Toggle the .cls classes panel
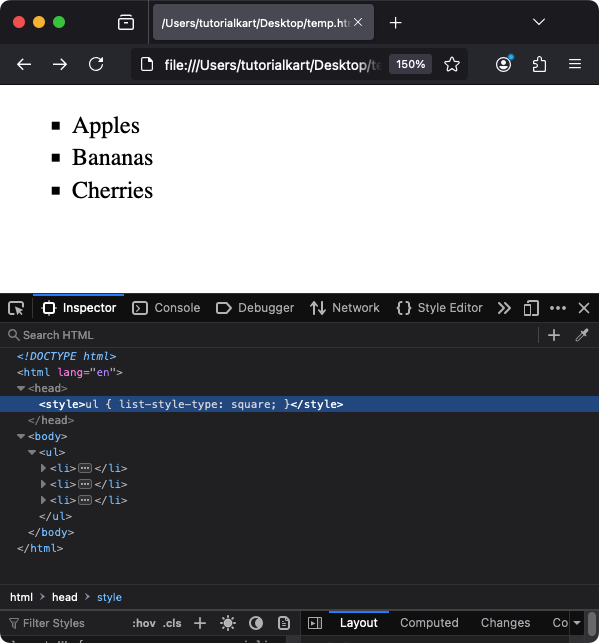The width and height of the screenshot is (599, 643). click(172, 623)
